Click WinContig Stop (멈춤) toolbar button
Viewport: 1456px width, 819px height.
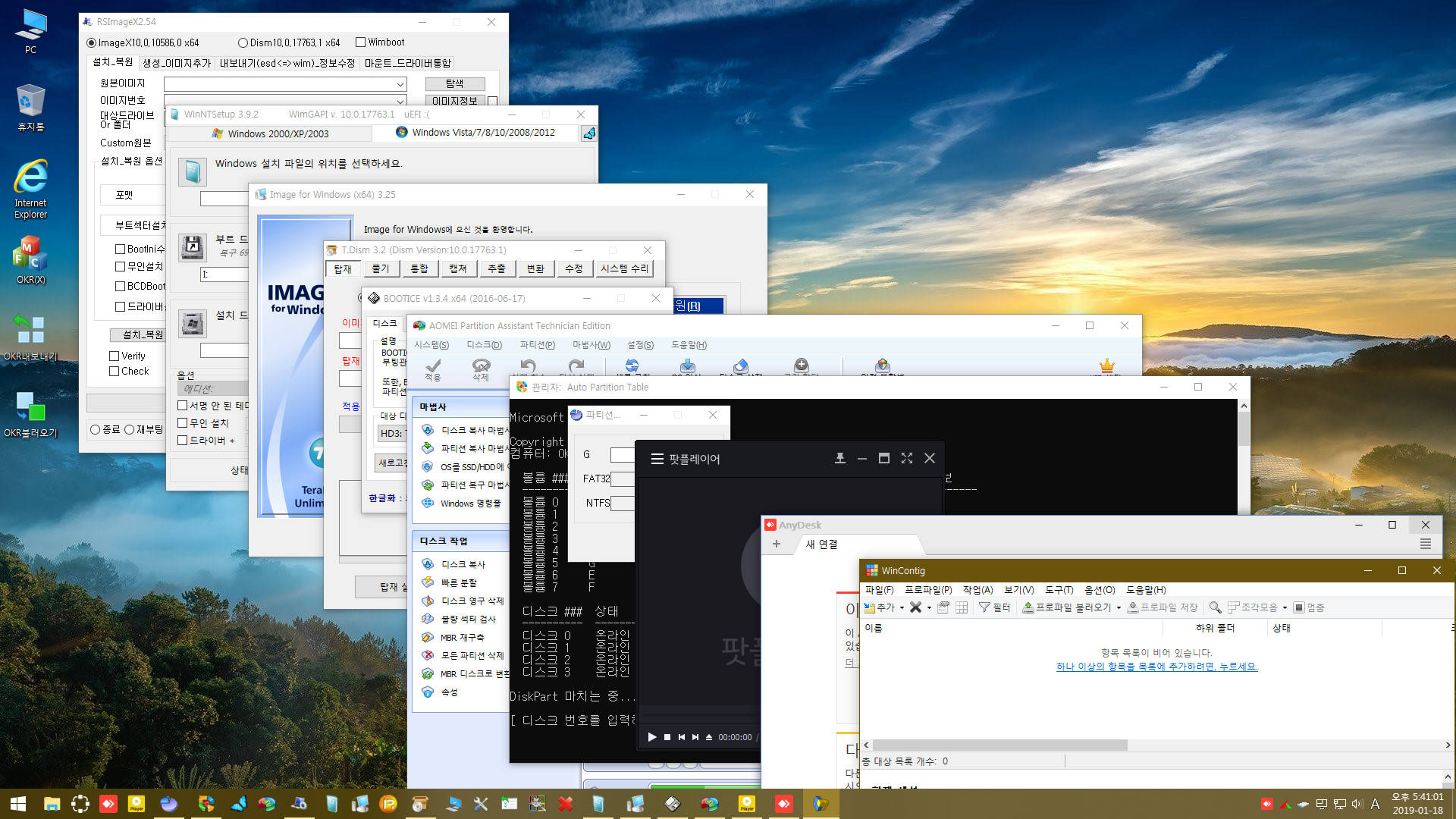[1309, 607]
